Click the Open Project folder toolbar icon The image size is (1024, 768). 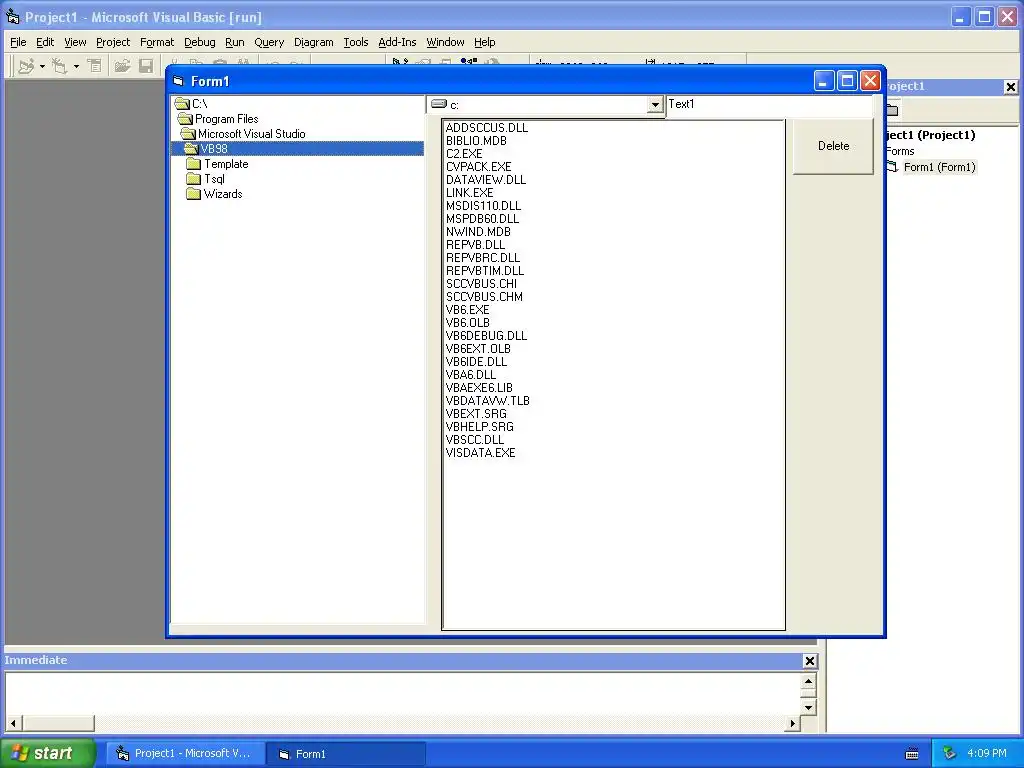122,66
